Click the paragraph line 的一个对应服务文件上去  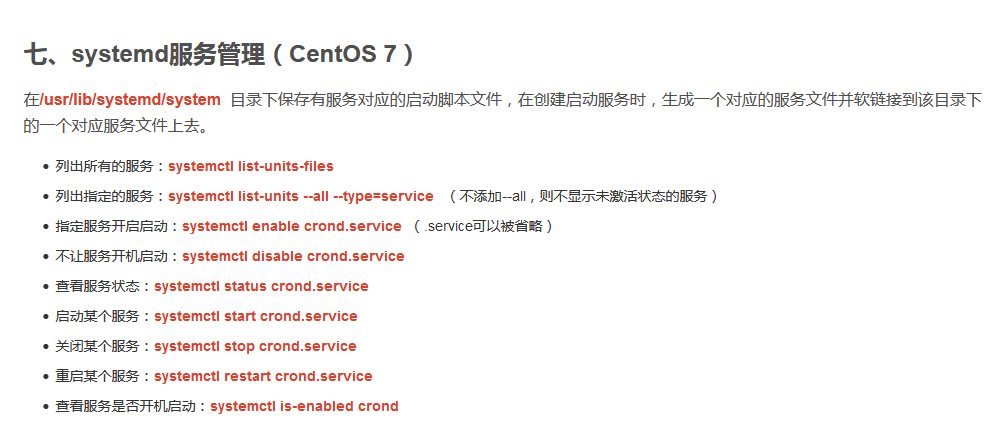pos(116,125)
